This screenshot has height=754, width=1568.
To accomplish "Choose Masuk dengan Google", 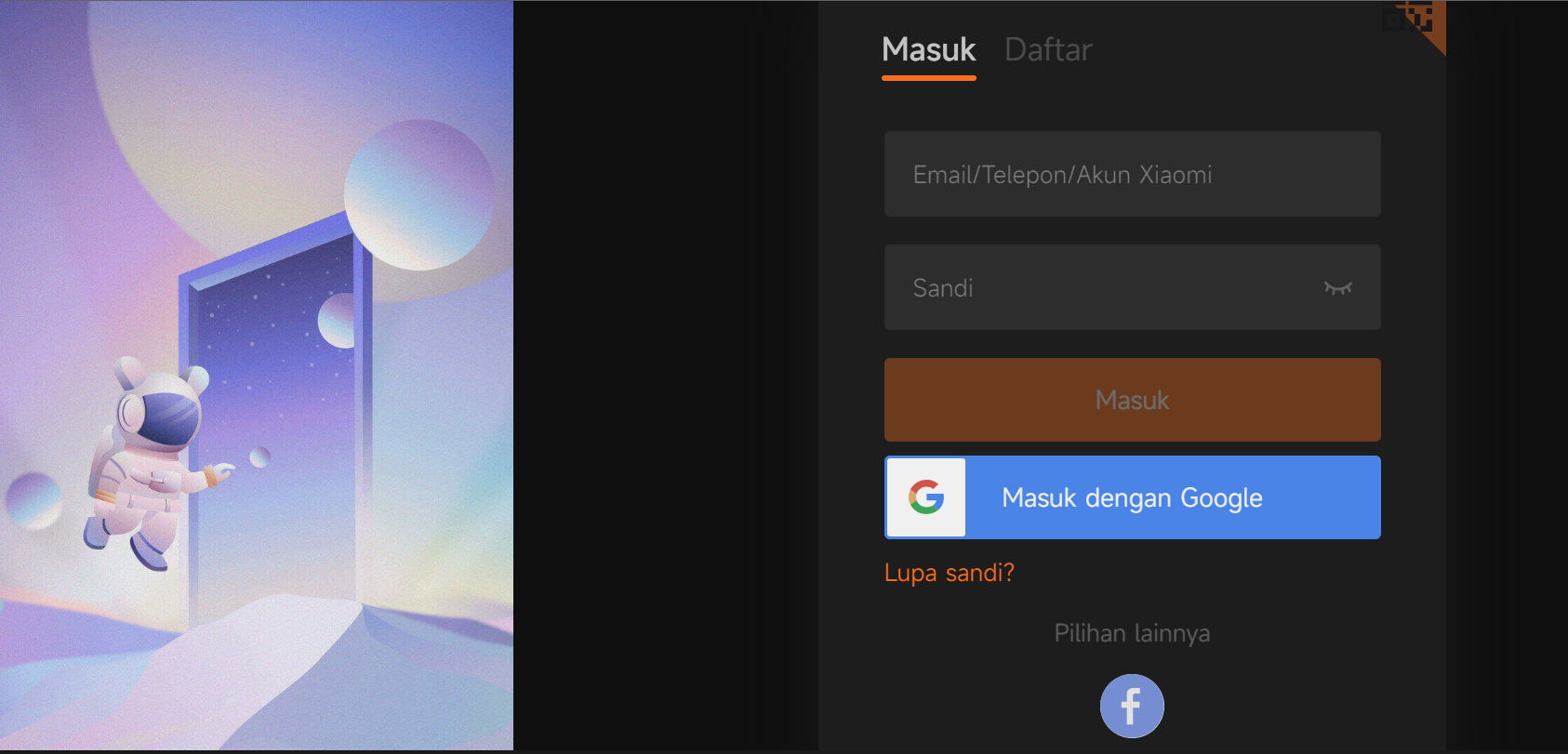I will tap(1133, 497).
